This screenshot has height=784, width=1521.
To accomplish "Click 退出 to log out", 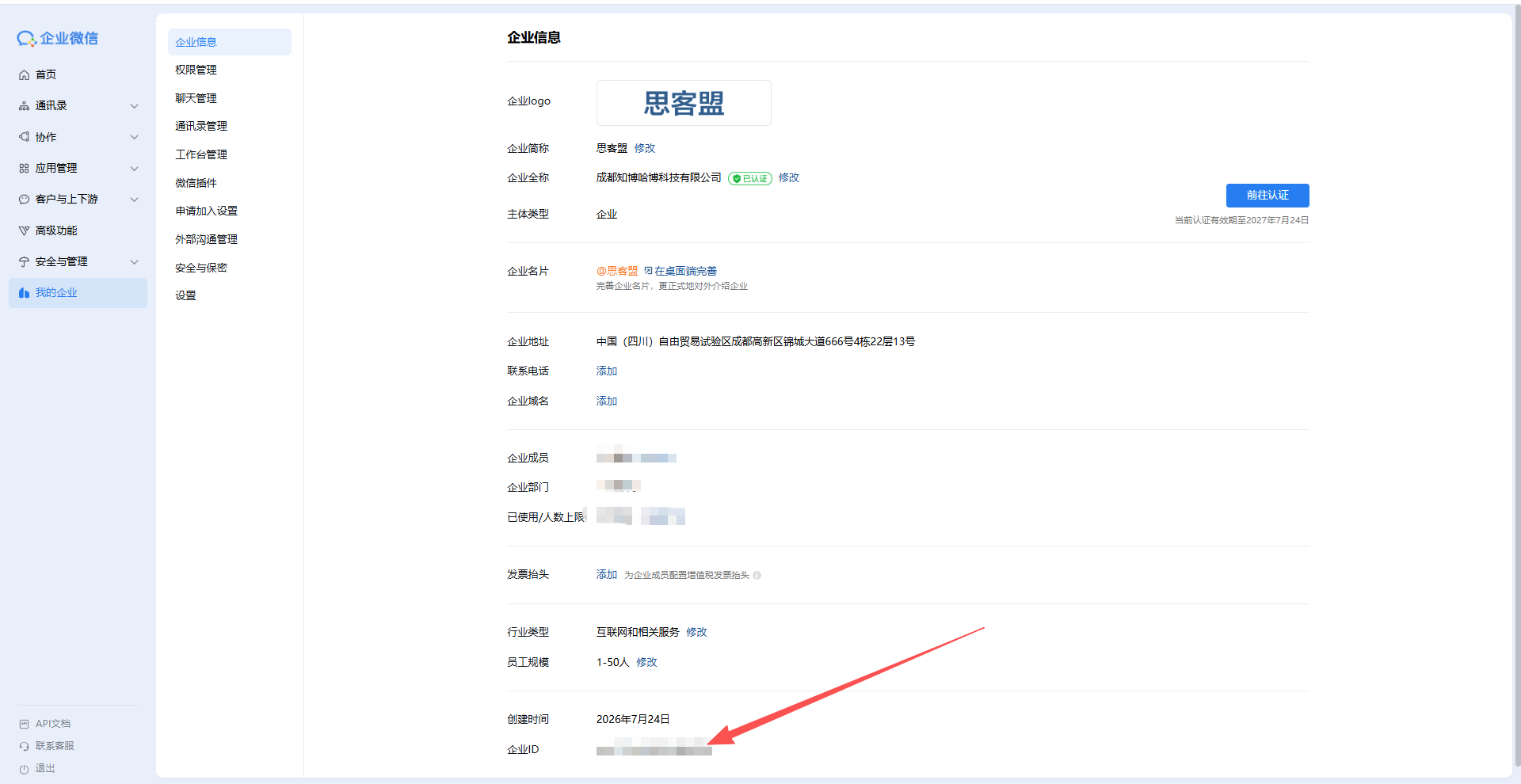I will tap(45, 768).
